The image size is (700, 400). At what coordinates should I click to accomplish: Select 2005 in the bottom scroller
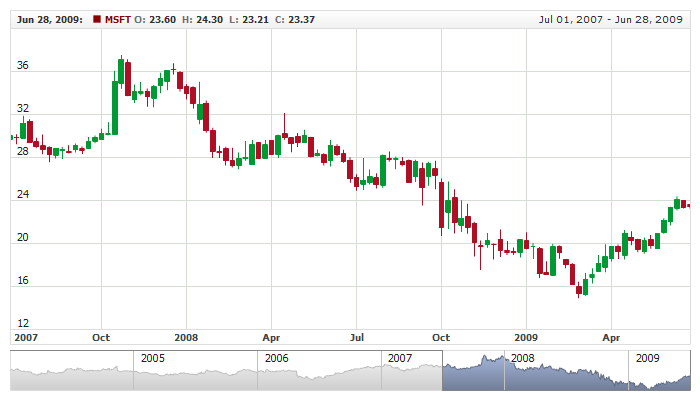pos(152,358)
